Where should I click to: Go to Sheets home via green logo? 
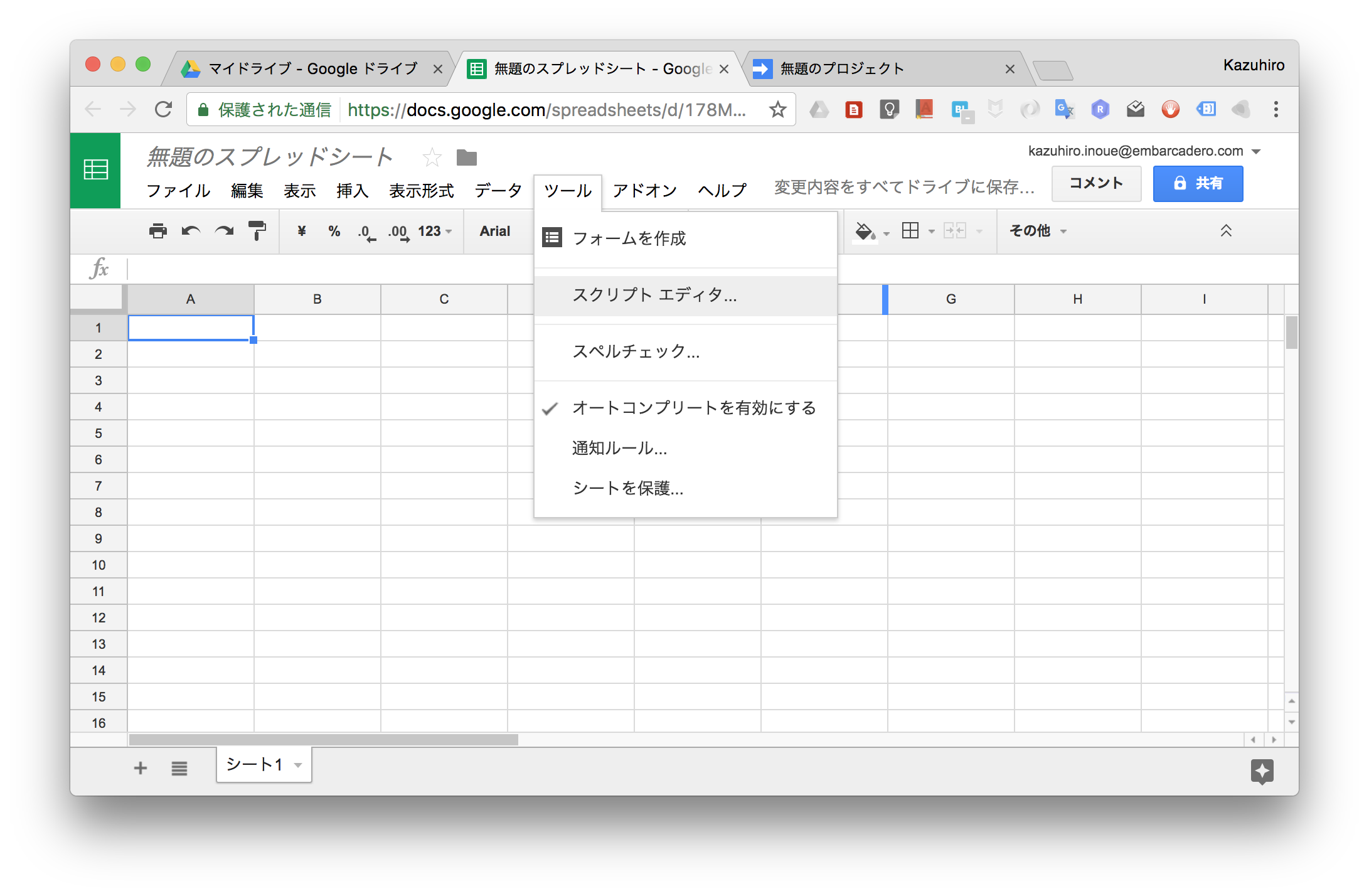(95, 170)
